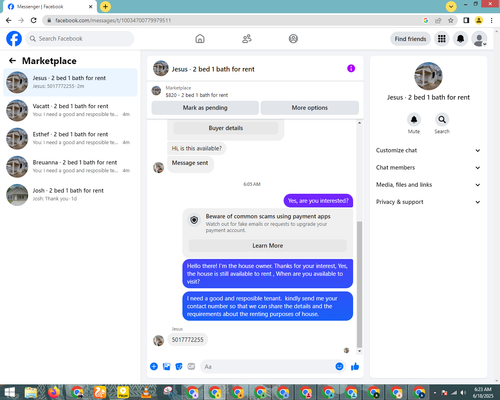Click Find friends button
The image size is (500, 400).
410,39
